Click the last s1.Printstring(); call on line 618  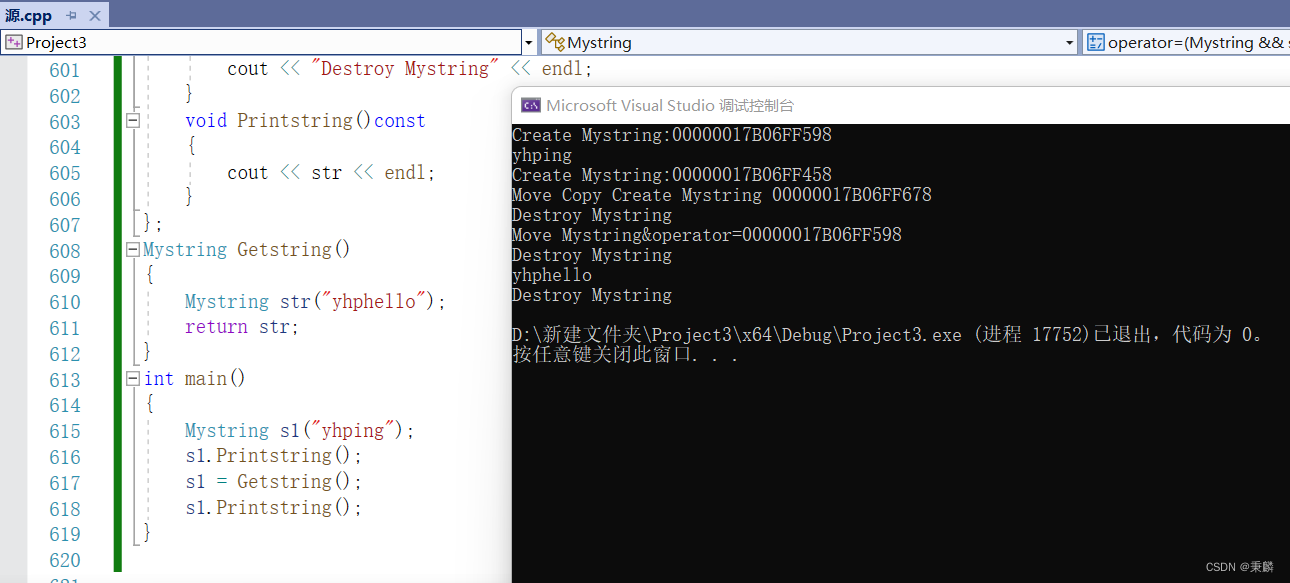[x=273, y=507]
